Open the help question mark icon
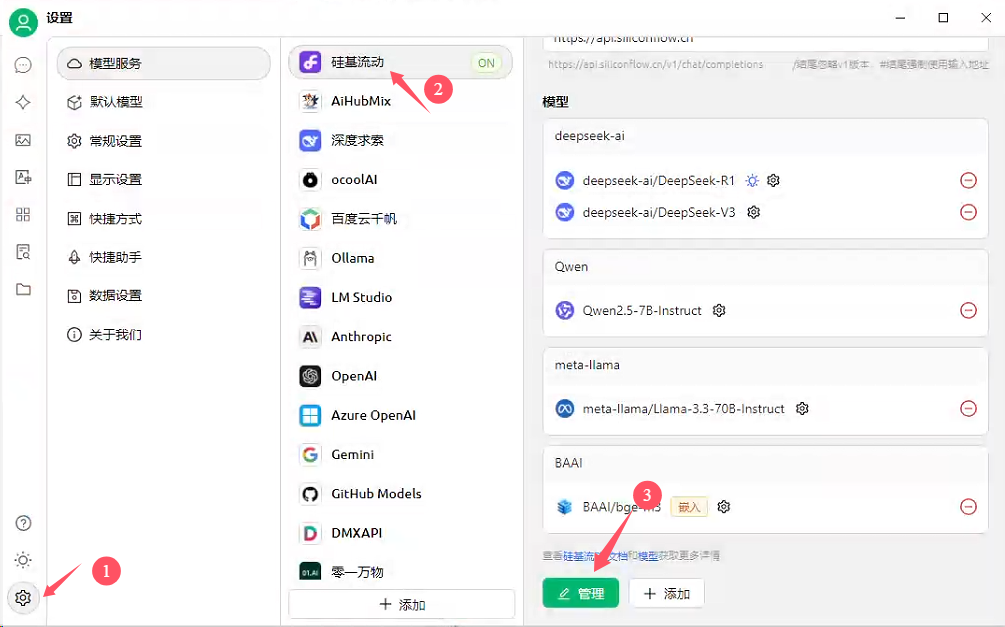This screenshot has height=627, width=1005. click(23, 523)
